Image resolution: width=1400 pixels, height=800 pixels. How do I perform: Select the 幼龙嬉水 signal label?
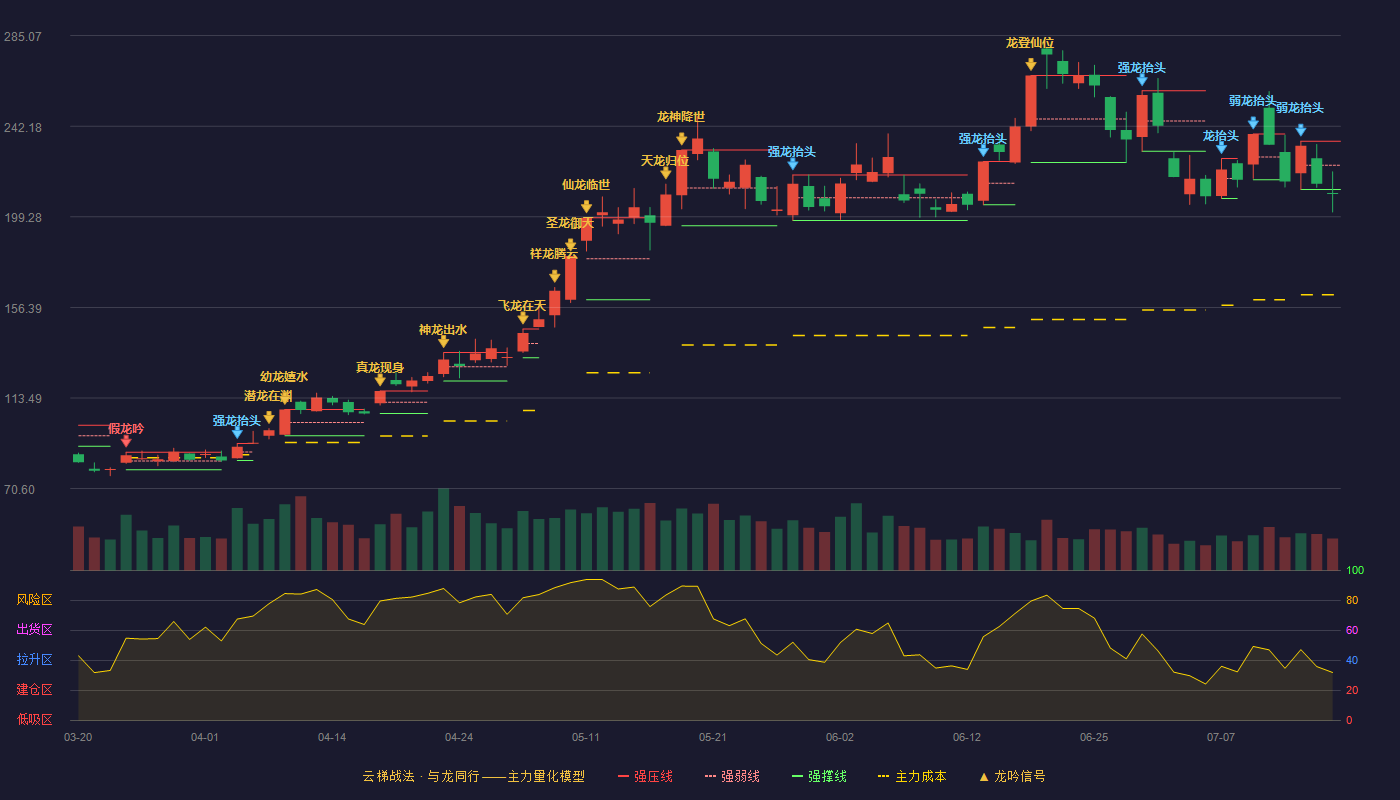pos(284,377)
